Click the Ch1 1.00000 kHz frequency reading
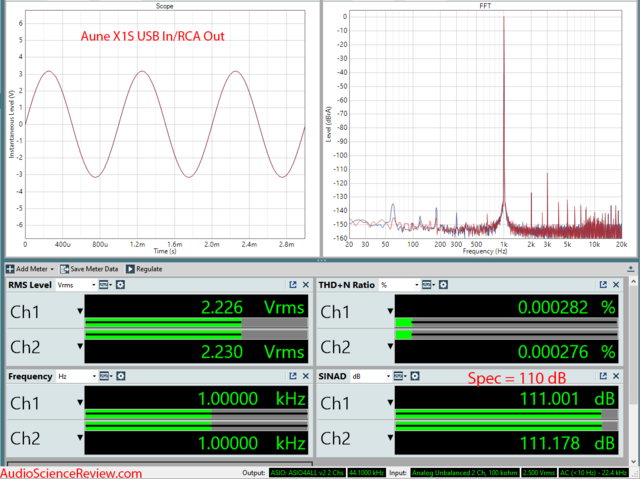 (252, 399)
